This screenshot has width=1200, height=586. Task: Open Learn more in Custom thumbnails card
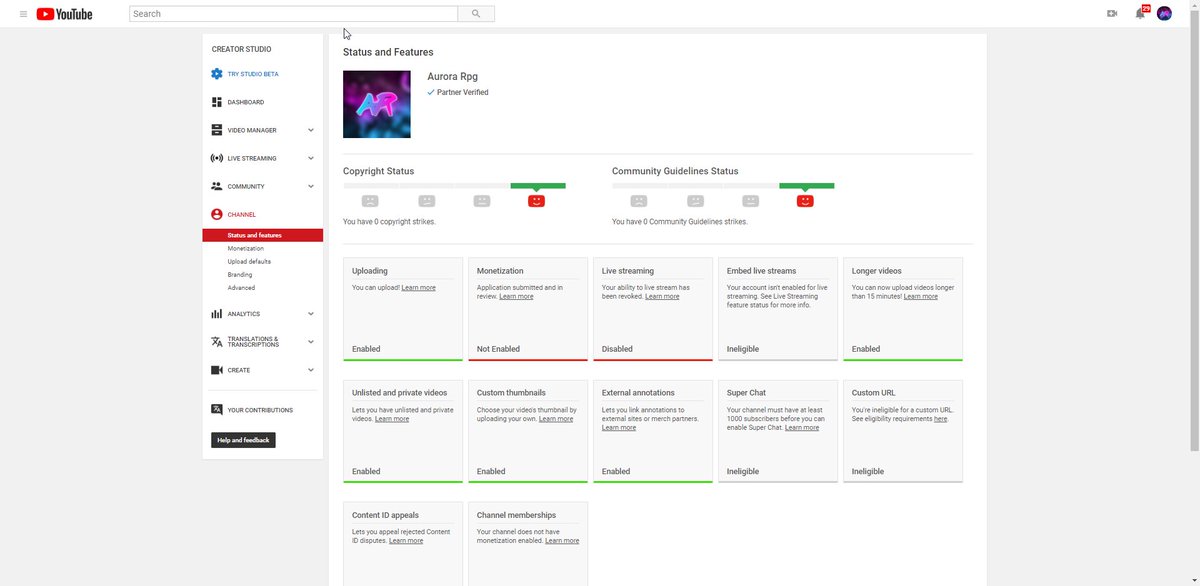tap(556, 419)
